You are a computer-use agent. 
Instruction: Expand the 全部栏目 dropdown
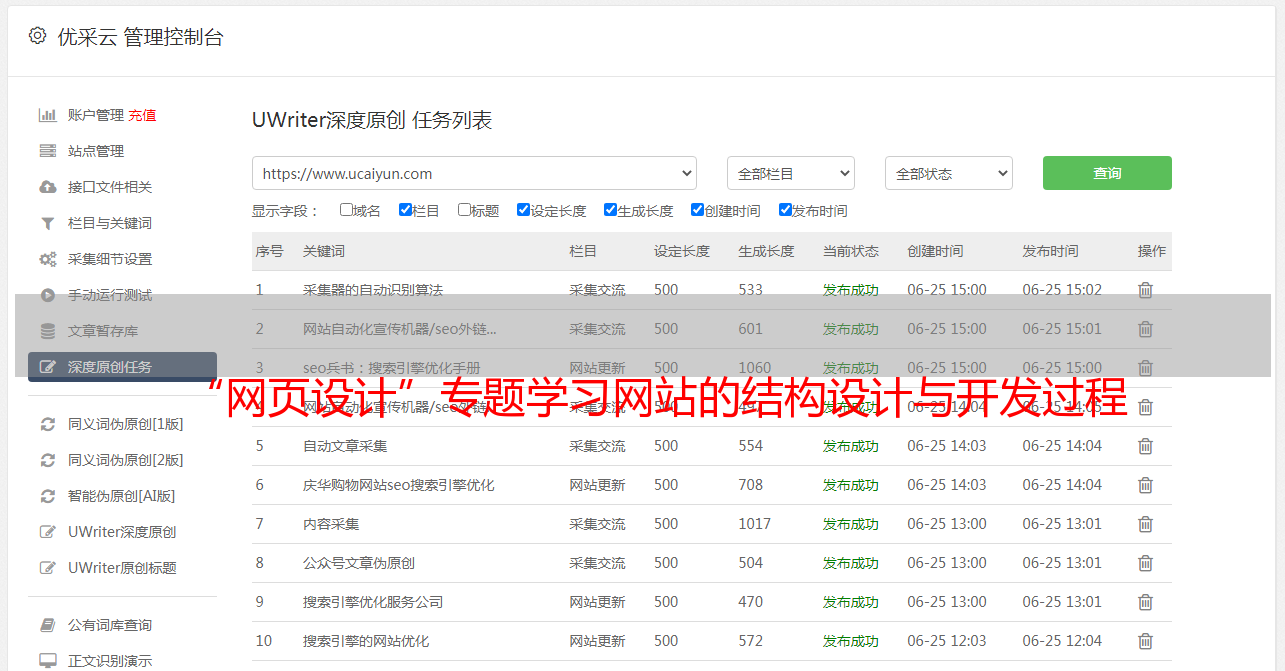tap(790, 173)
